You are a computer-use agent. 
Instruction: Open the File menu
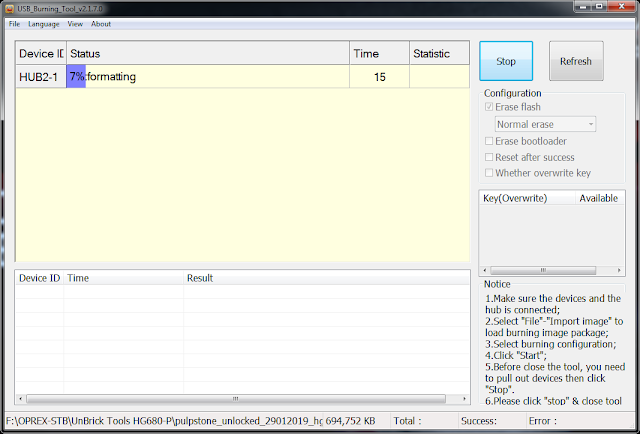14,23
